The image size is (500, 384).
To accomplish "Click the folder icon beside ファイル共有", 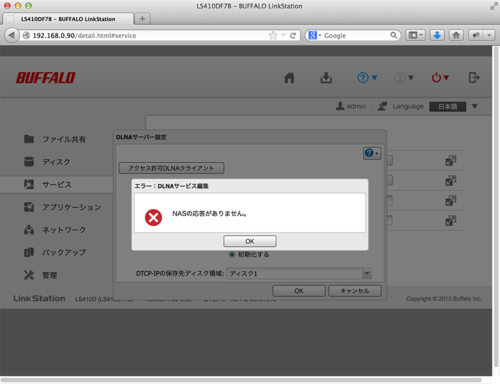I will coord(29,139).
